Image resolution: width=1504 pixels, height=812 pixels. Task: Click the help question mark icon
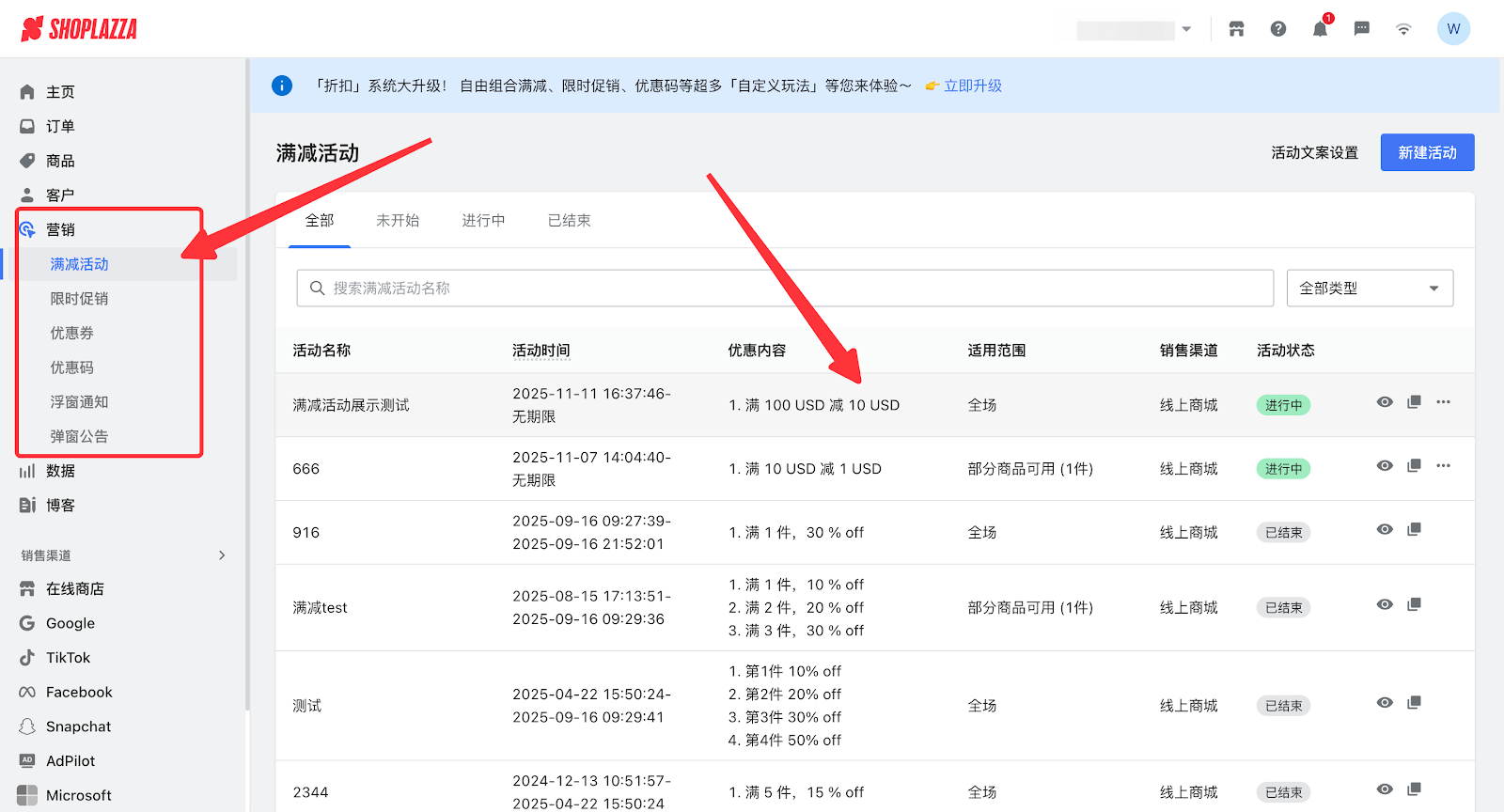click(x=1278, y=29)
